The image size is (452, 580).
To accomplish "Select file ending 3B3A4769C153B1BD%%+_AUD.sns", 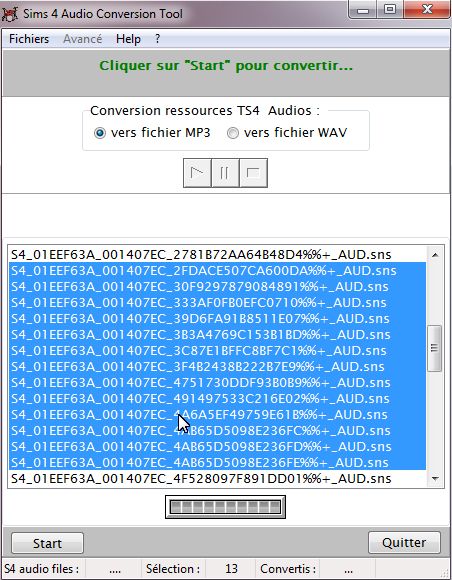I will click(217, 334).
